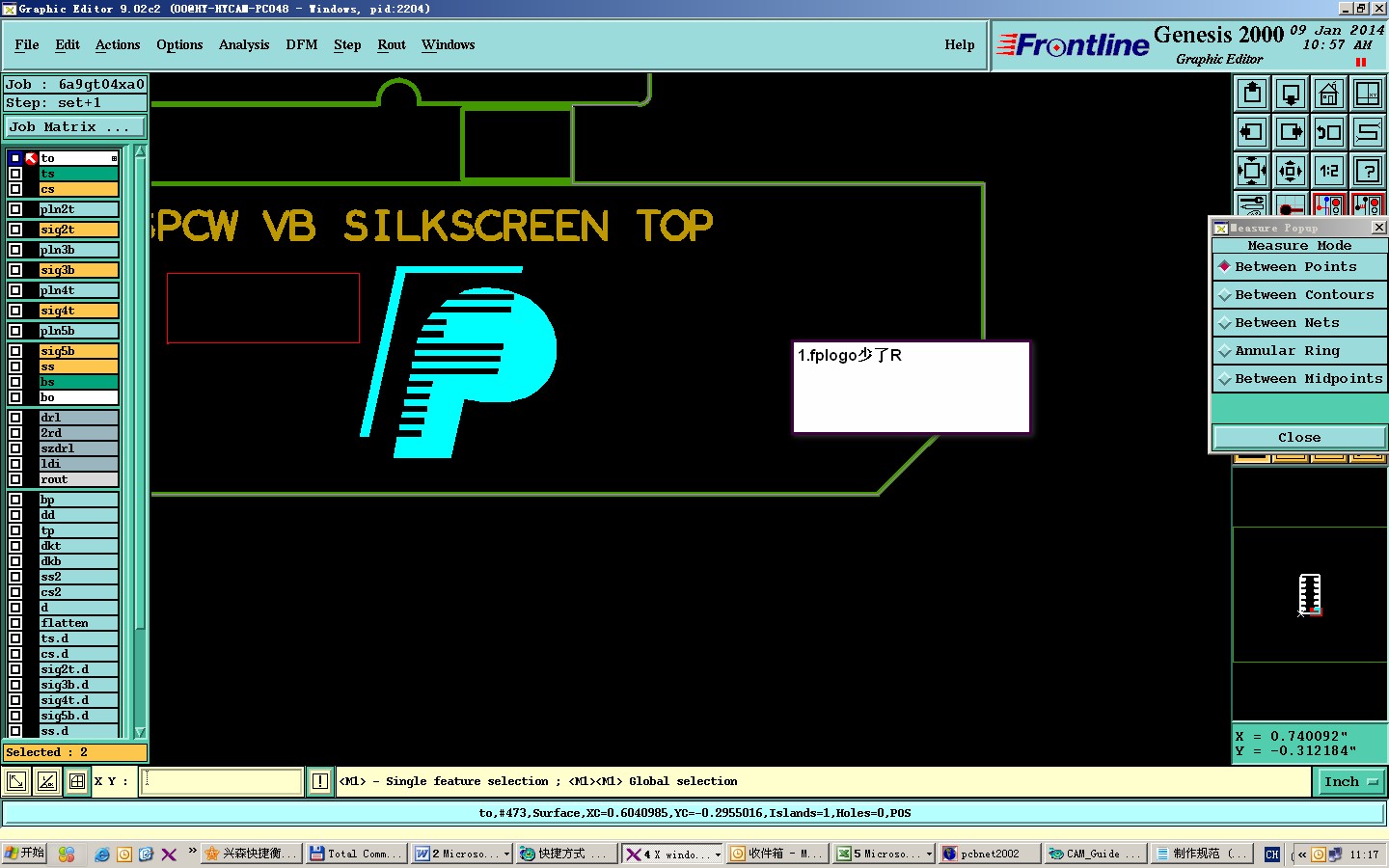Click the red-framed measure nets icon
The image size is (1389, 868).
pos(1368,204)
